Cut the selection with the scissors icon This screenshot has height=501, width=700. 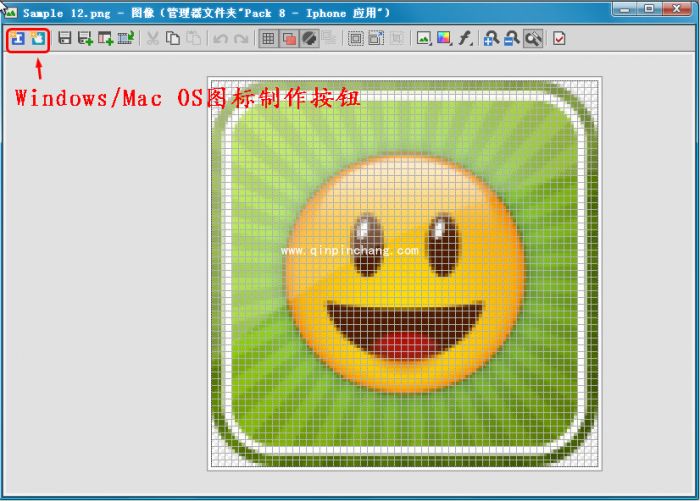(152, 38)
